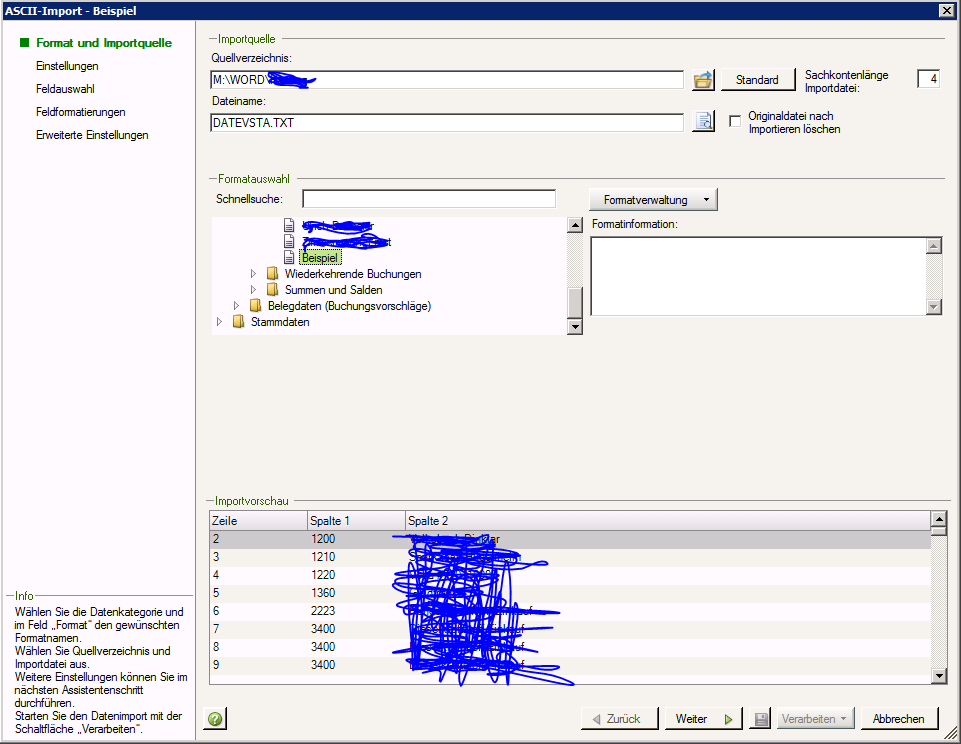
Task: Expand the Stammdaten tree node
Action: pos(220,322)
